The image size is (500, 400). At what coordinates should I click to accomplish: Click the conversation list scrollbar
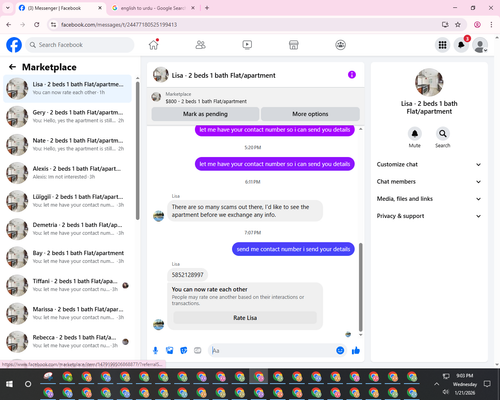click(137, 150)
